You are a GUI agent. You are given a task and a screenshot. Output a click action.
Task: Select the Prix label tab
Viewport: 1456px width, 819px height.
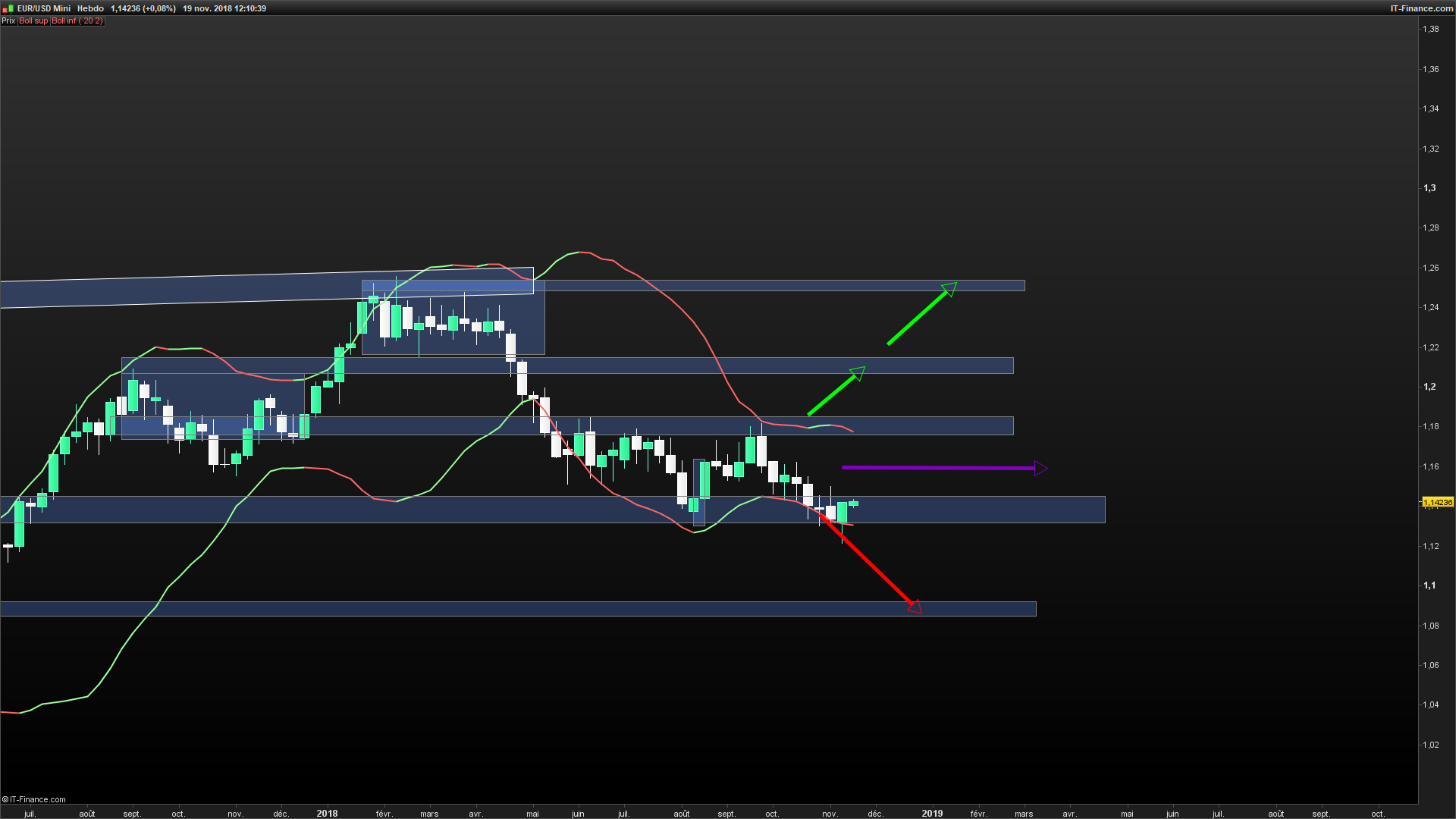(8, 20)
